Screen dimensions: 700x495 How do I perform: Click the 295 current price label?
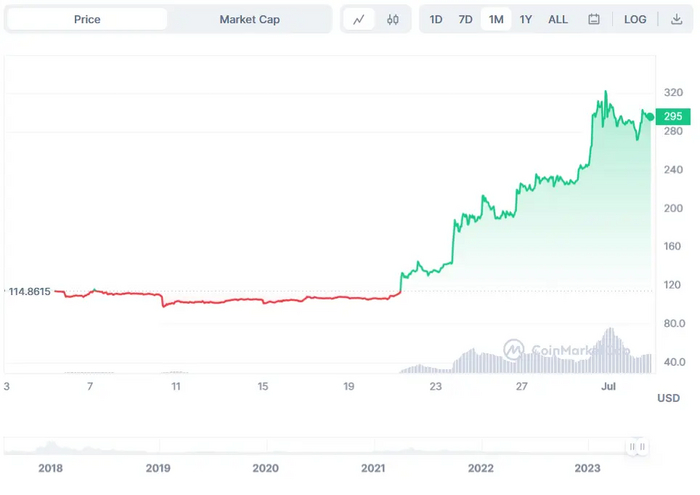pos(672,116)
